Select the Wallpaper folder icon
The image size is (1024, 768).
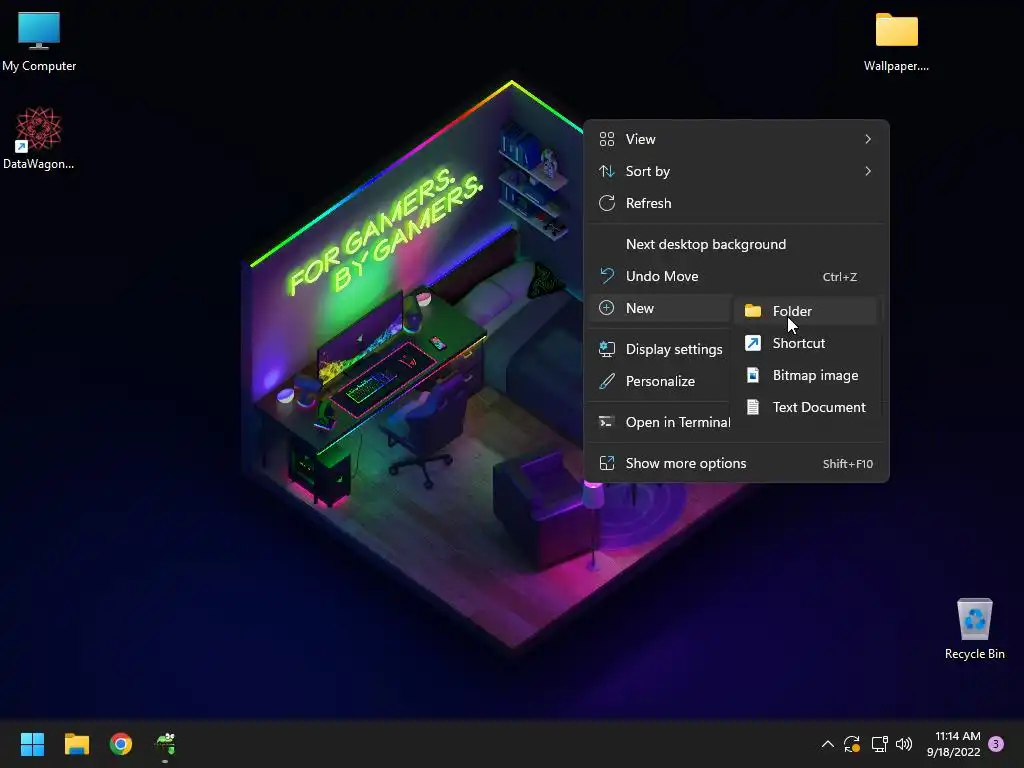coord(896,41)
